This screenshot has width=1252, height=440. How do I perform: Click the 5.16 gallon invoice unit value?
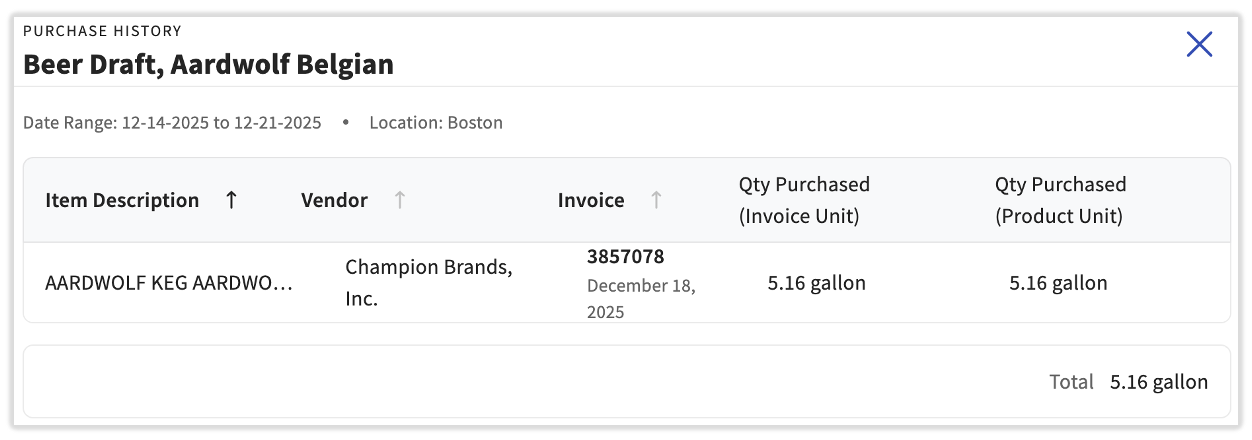[816, 283]
